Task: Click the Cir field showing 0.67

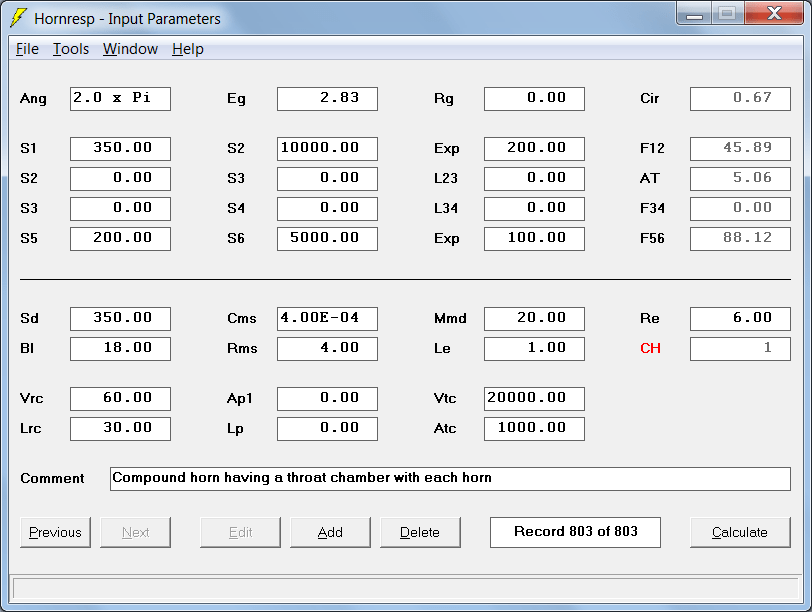Action: [741, 98]
